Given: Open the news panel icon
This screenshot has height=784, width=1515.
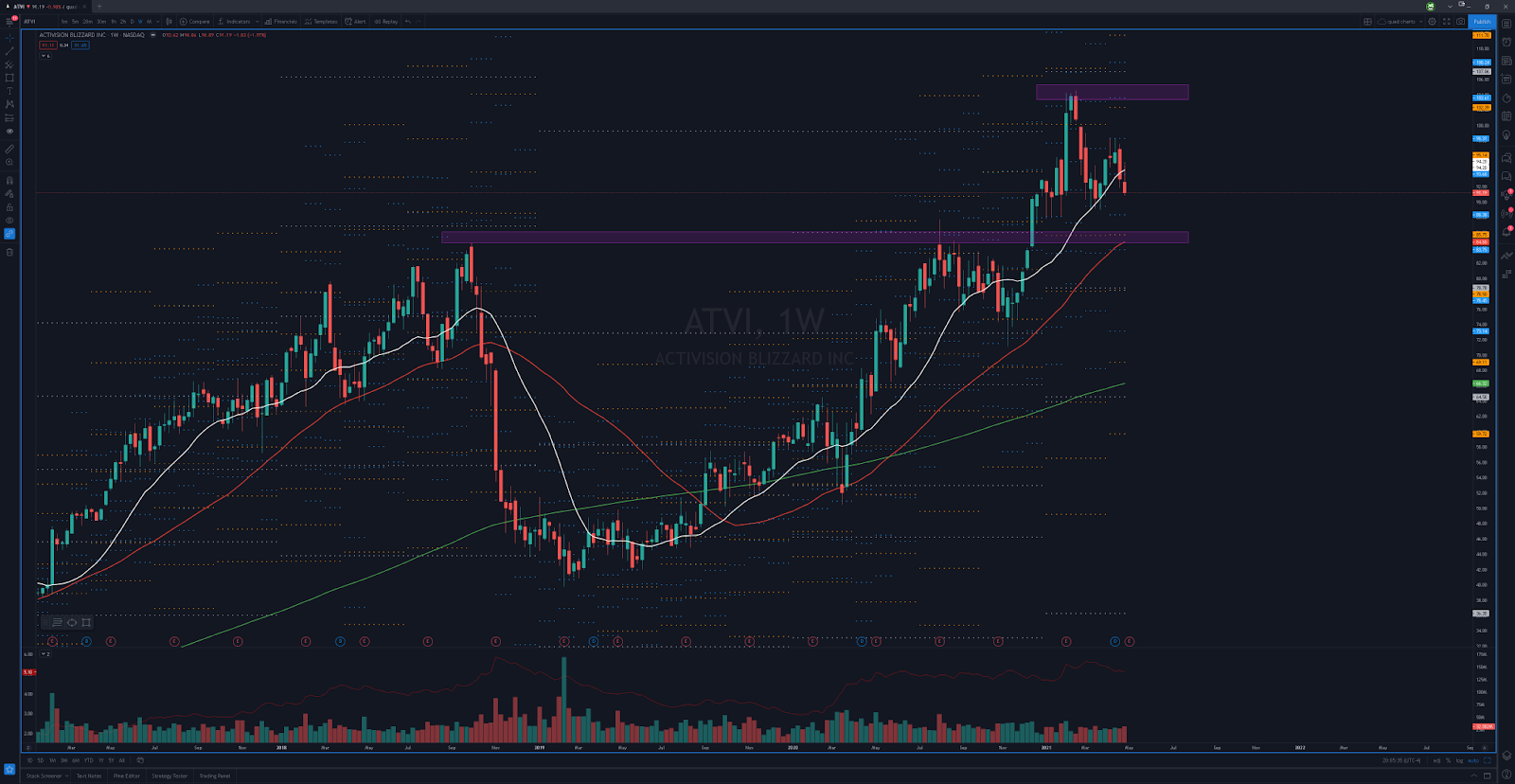Looking at the screenshot, I should pyautogui.click(x=1506, y=61).
